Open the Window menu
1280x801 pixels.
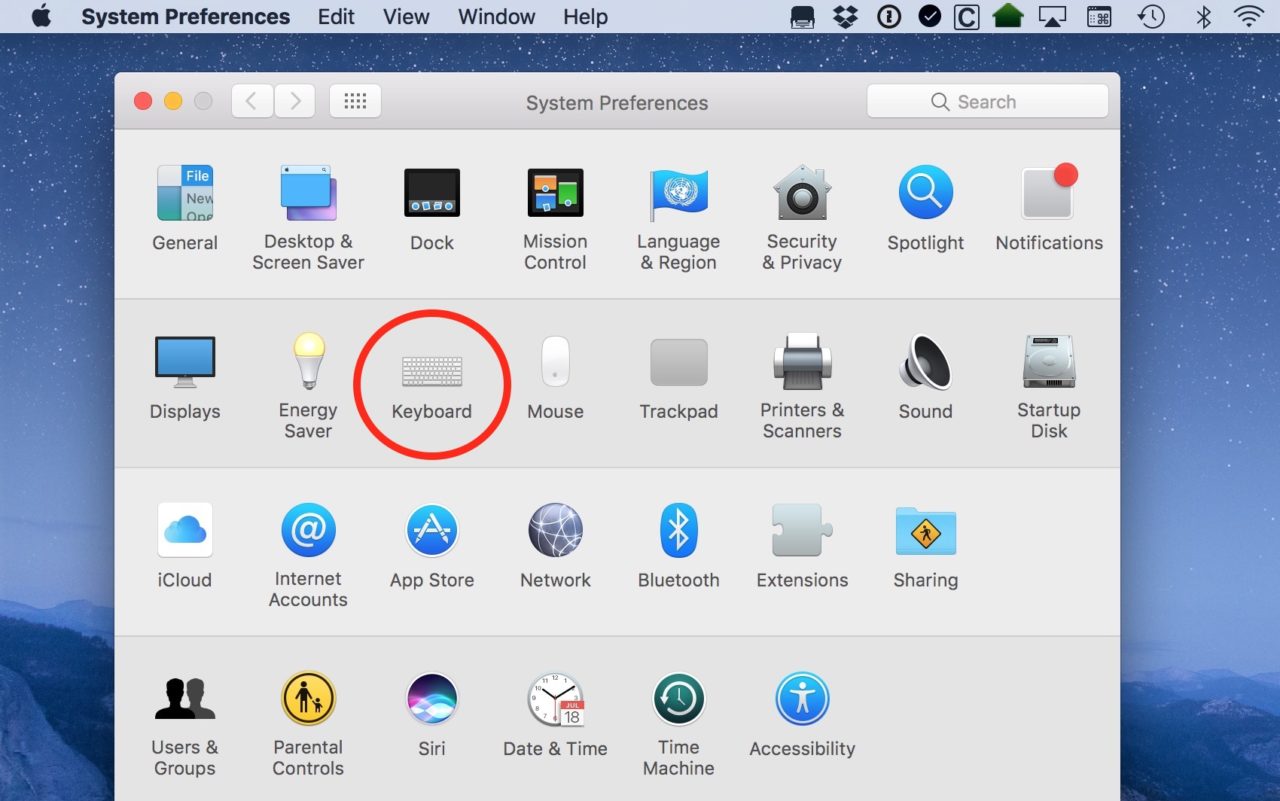click(x=497, y=17)
